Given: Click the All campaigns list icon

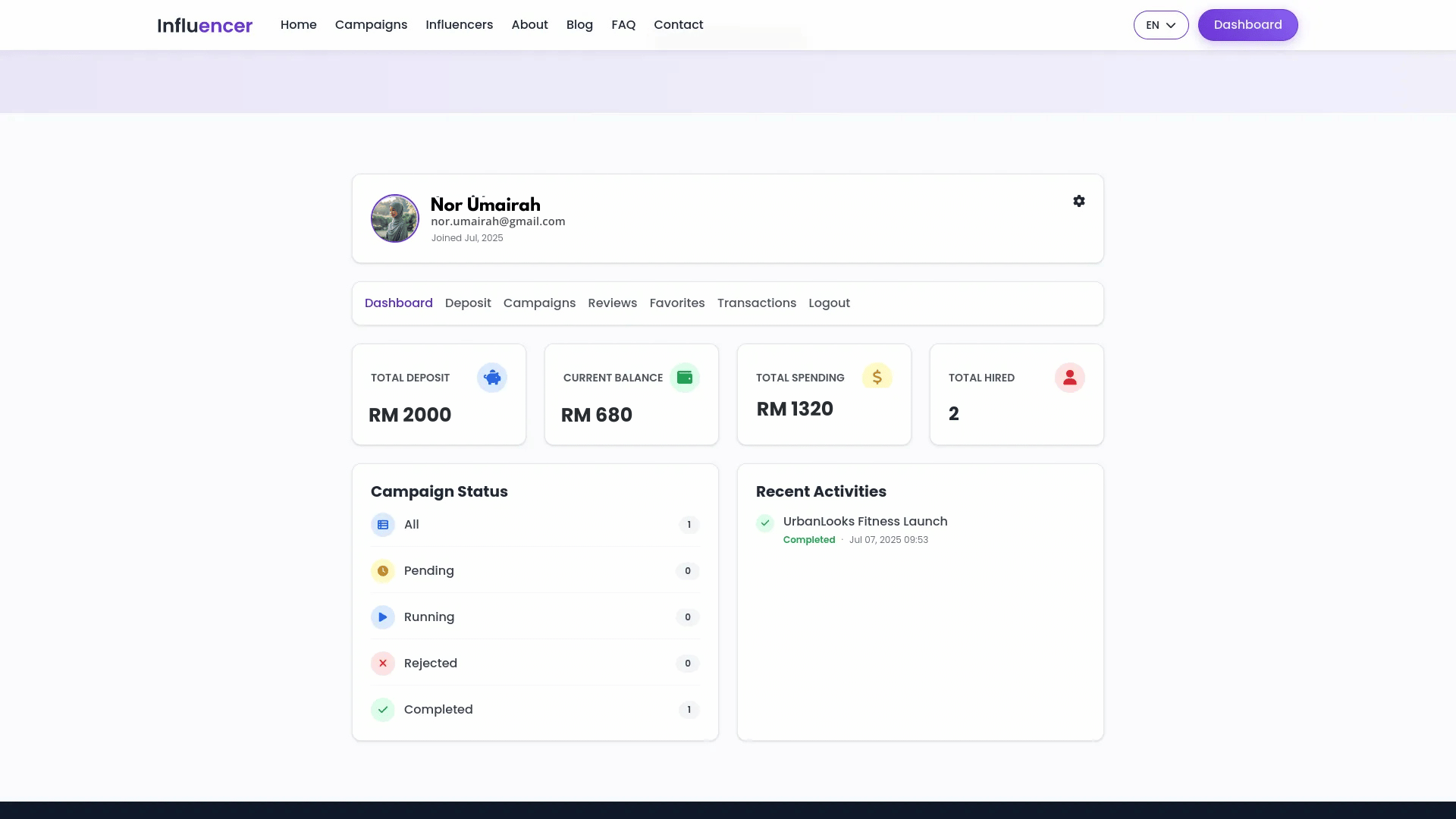Looking at the screenshot, I should 383,525.
